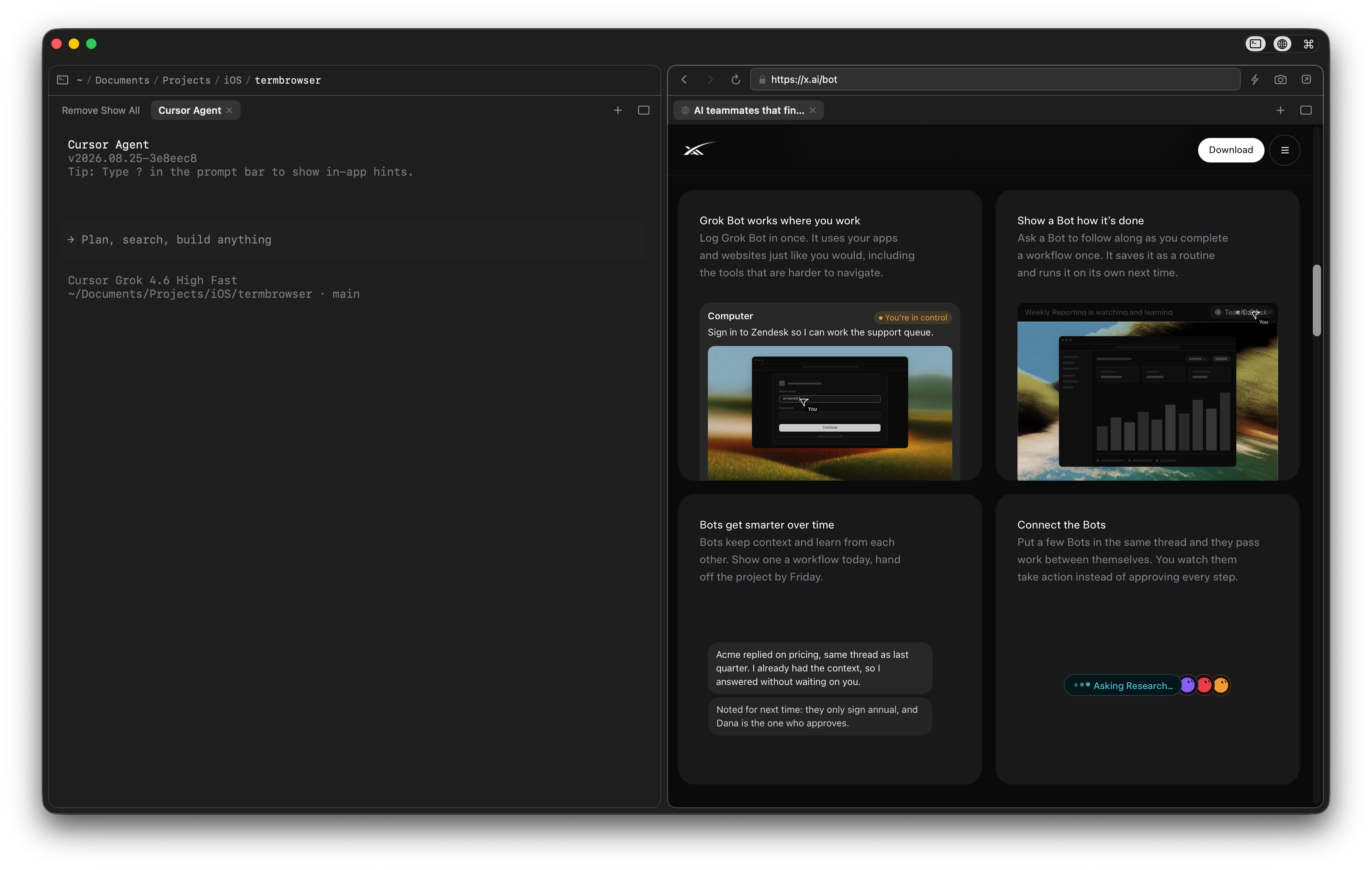Click the Computer label in demo card
The image size is (1372, 870).
coord(730,316)
